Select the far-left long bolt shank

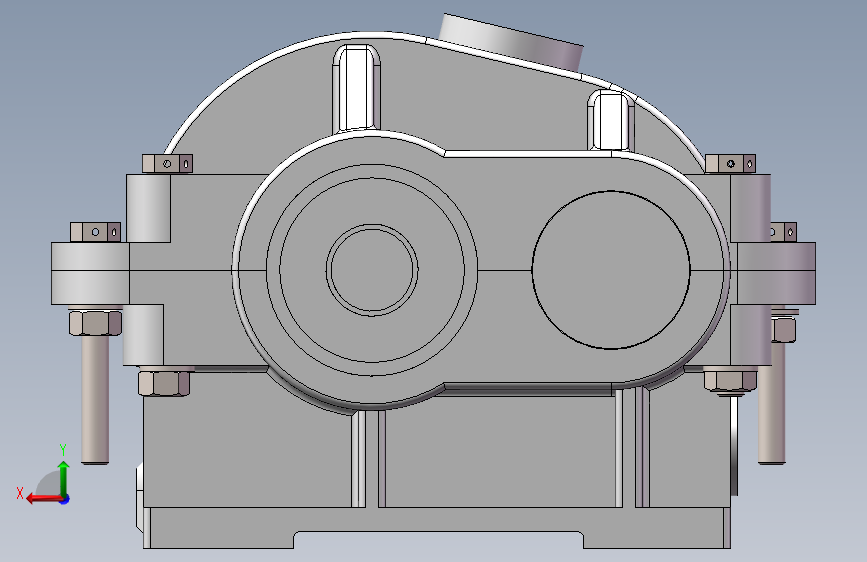(x=95, y=399)
